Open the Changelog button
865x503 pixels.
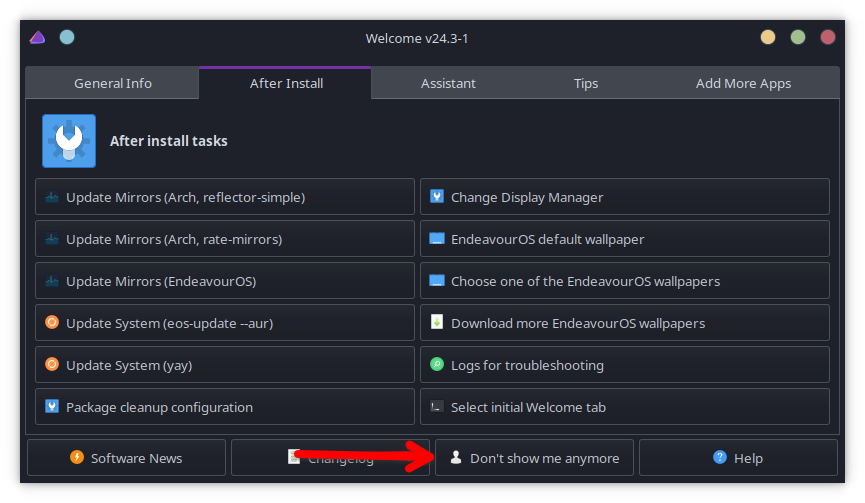pos(330,458)
